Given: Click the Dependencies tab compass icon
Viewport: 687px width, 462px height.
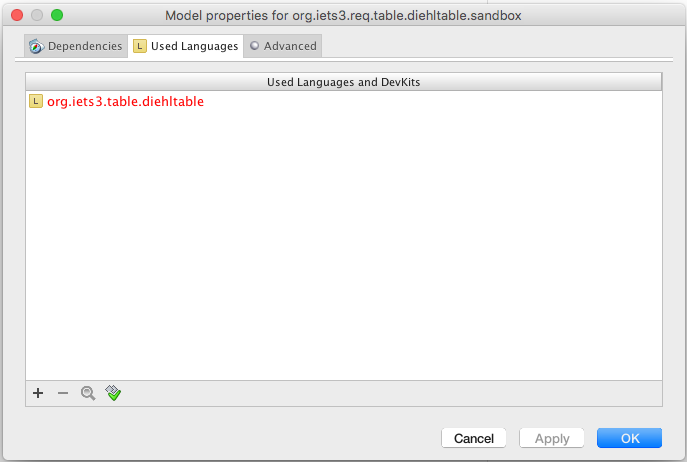Looking at the screenshot, I should [36, 46].
